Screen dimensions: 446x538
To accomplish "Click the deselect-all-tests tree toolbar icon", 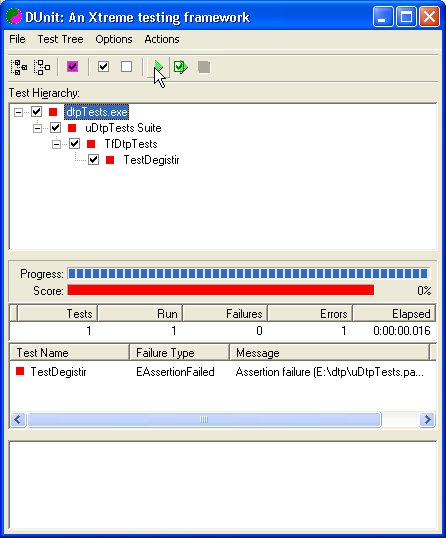I will coord(42,67).
